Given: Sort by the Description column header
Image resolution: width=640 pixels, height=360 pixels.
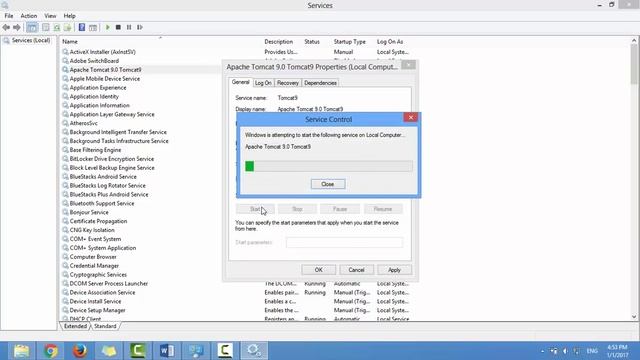Looking at the screenshot, I should (x=278, y=42).
